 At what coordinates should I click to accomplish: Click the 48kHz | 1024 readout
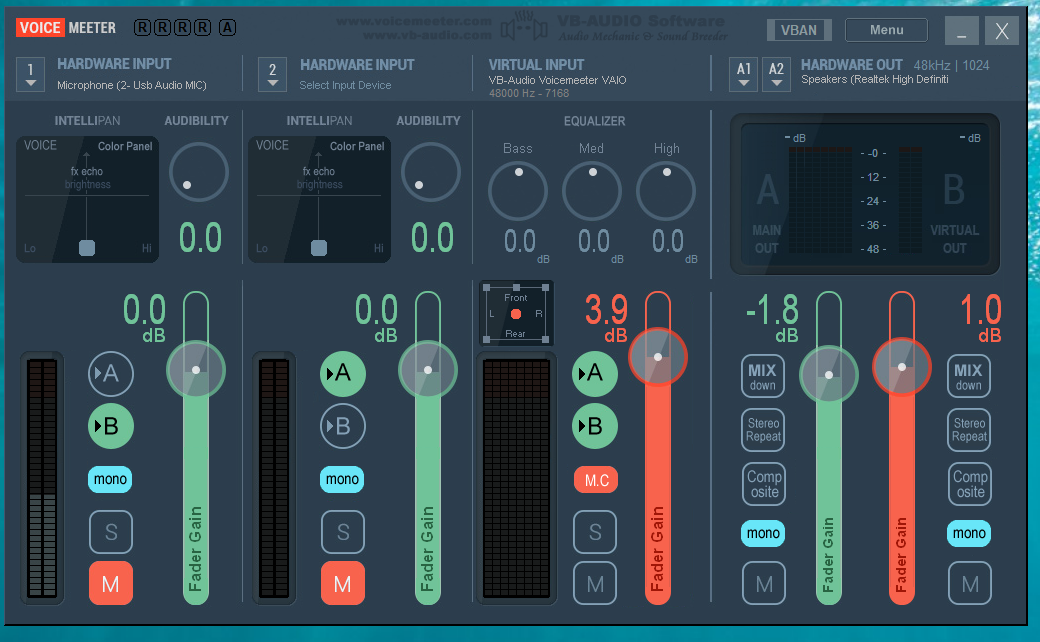pyautogui.click(x=951, y=66)
